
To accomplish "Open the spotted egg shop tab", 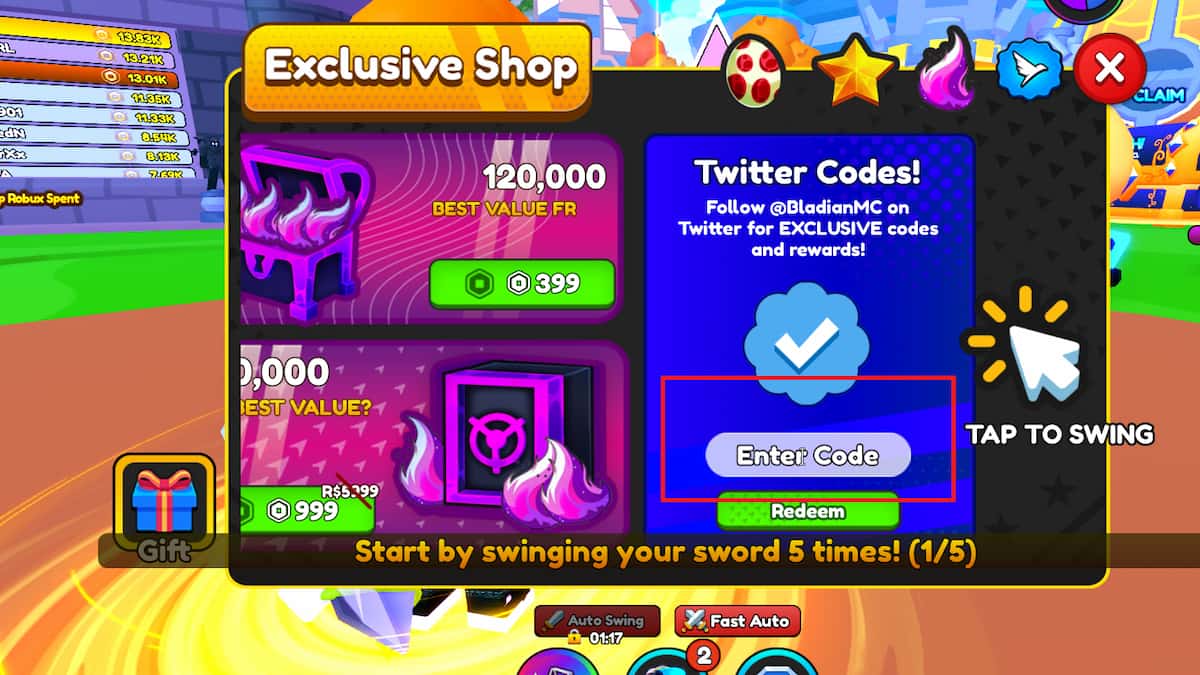I will [x=757, y=70].
